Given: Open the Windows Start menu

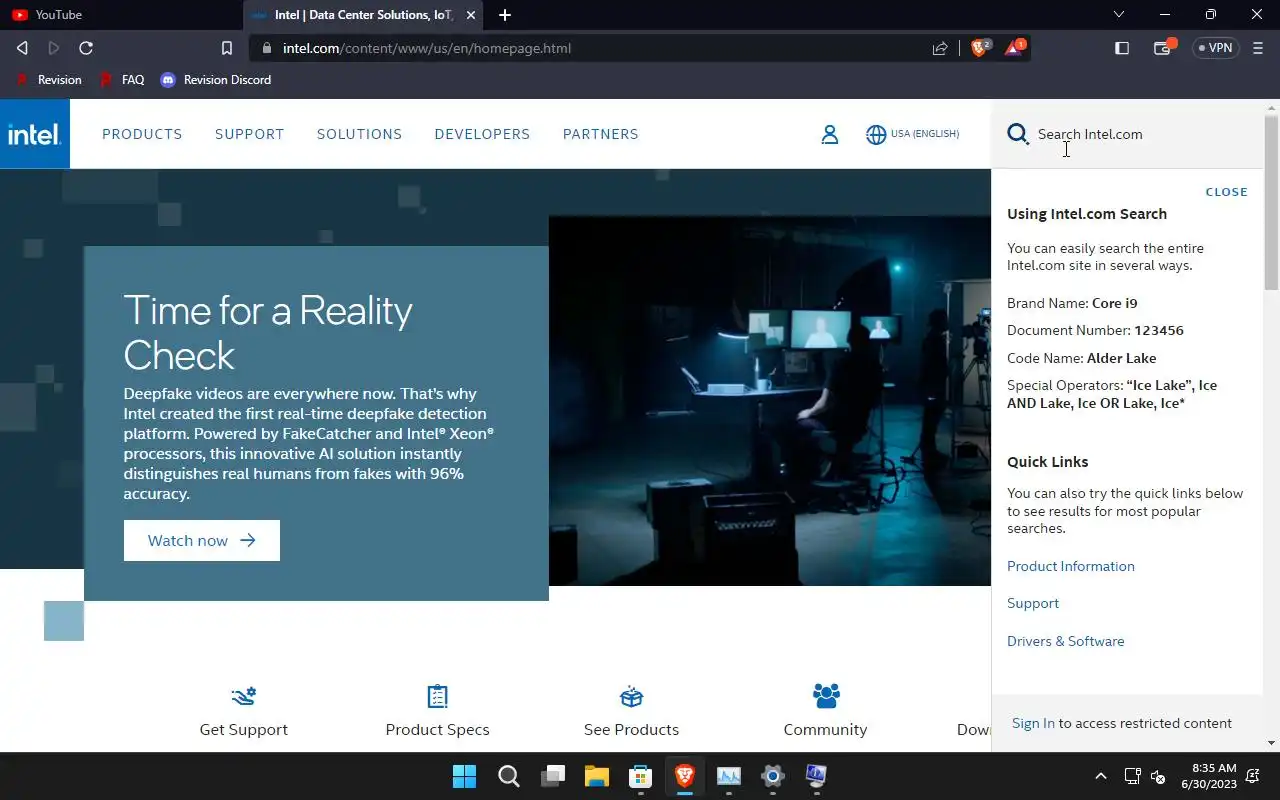Looking at the screenshot, I should (464, 776).
